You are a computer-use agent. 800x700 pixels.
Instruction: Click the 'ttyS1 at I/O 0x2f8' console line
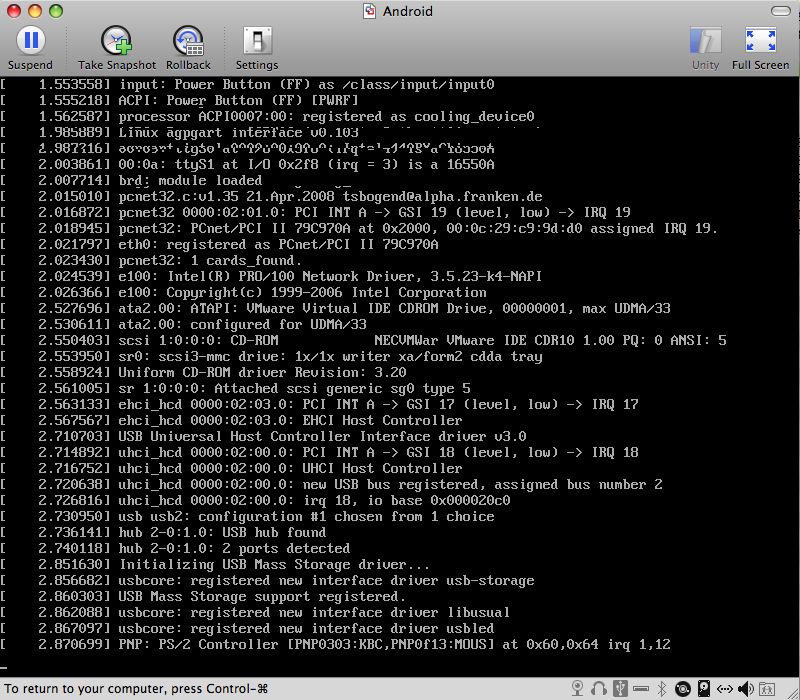point(307,164)
